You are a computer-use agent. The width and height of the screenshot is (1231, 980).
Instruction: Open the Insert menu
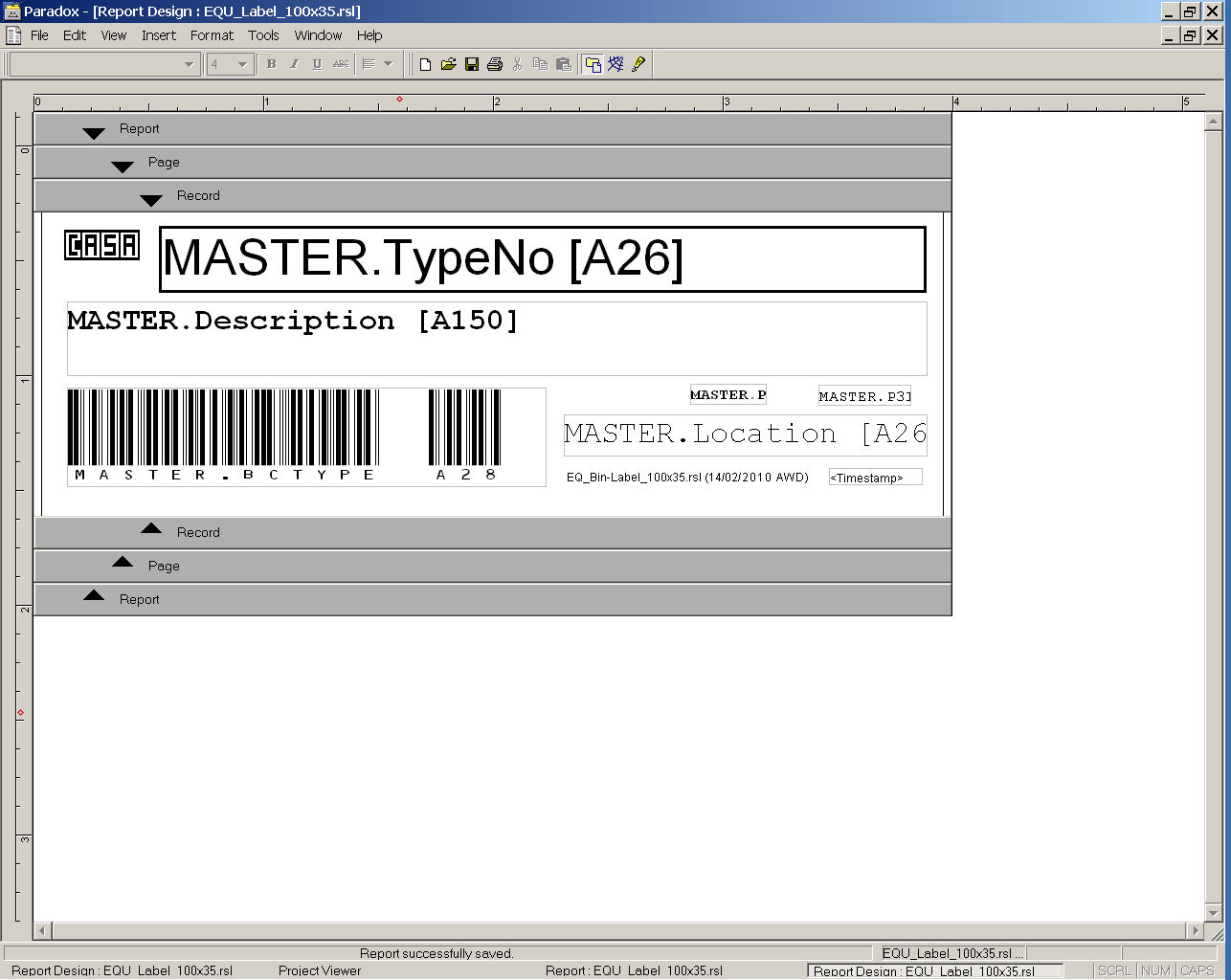(x=159, y=35)
